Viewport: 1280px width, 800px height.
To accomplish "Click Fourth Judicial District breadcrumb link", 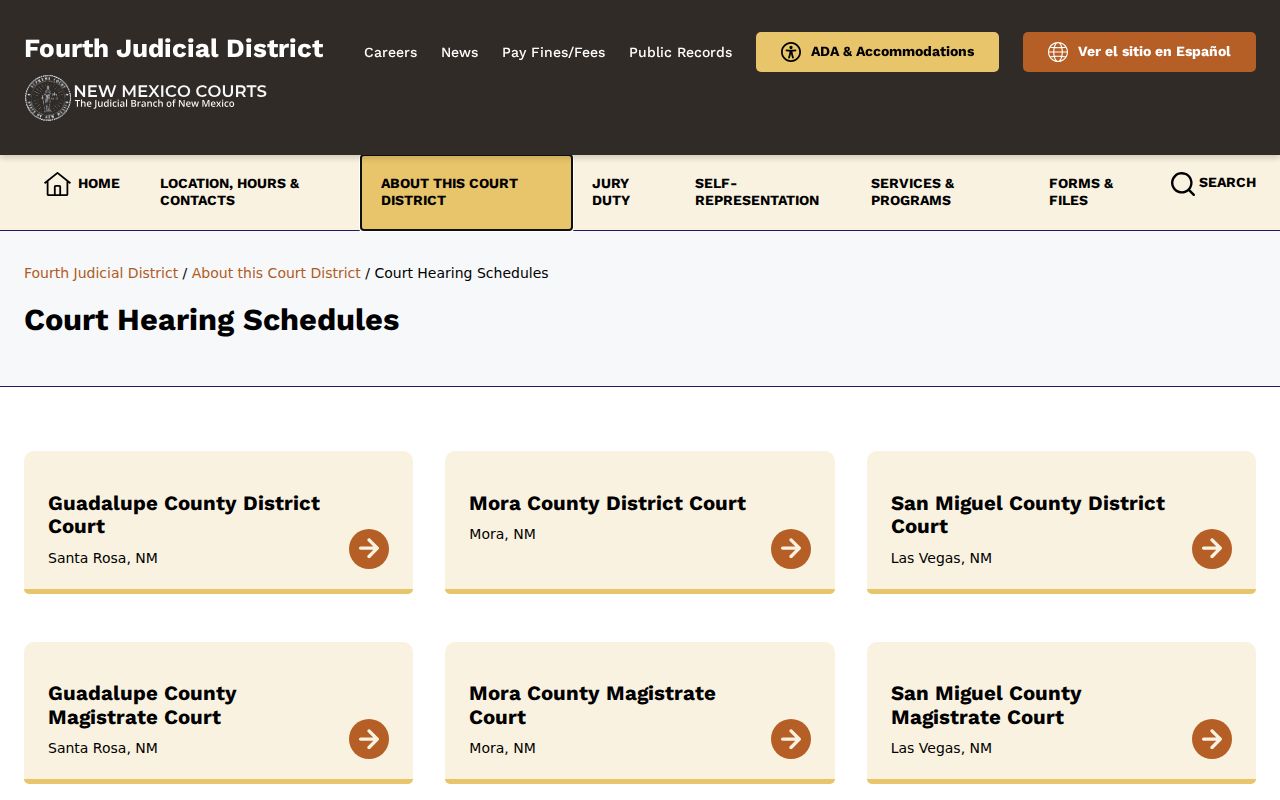I will (x=101, y=273).
